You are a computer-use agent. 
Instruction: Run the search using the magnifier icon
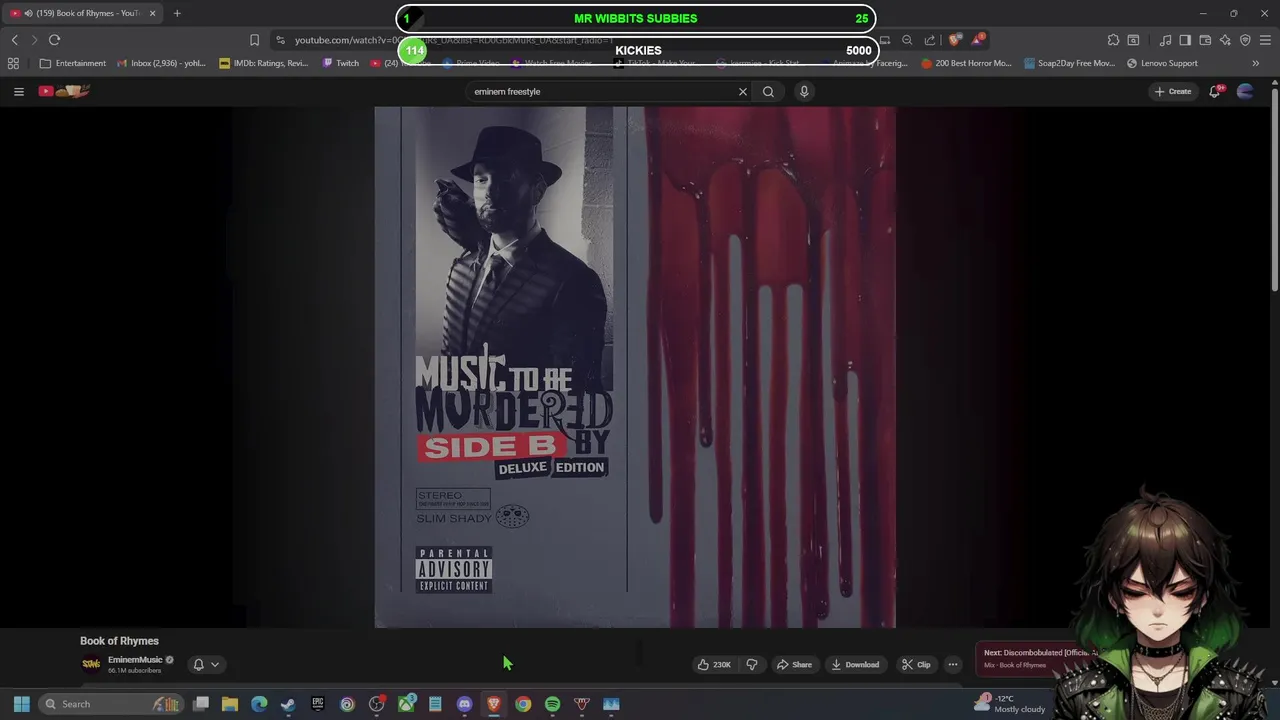tap(768, 91)
